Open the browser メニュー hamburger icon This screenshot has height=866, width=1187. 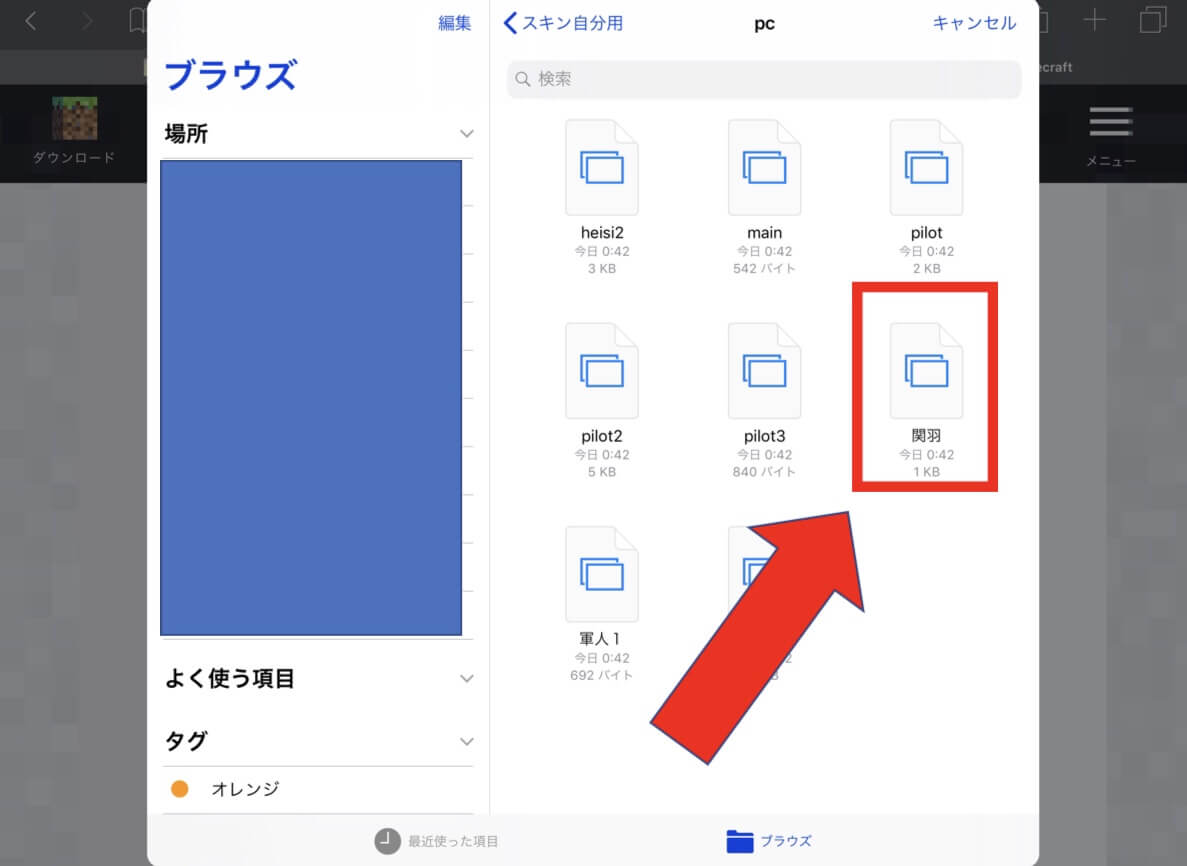point(1110,123)
